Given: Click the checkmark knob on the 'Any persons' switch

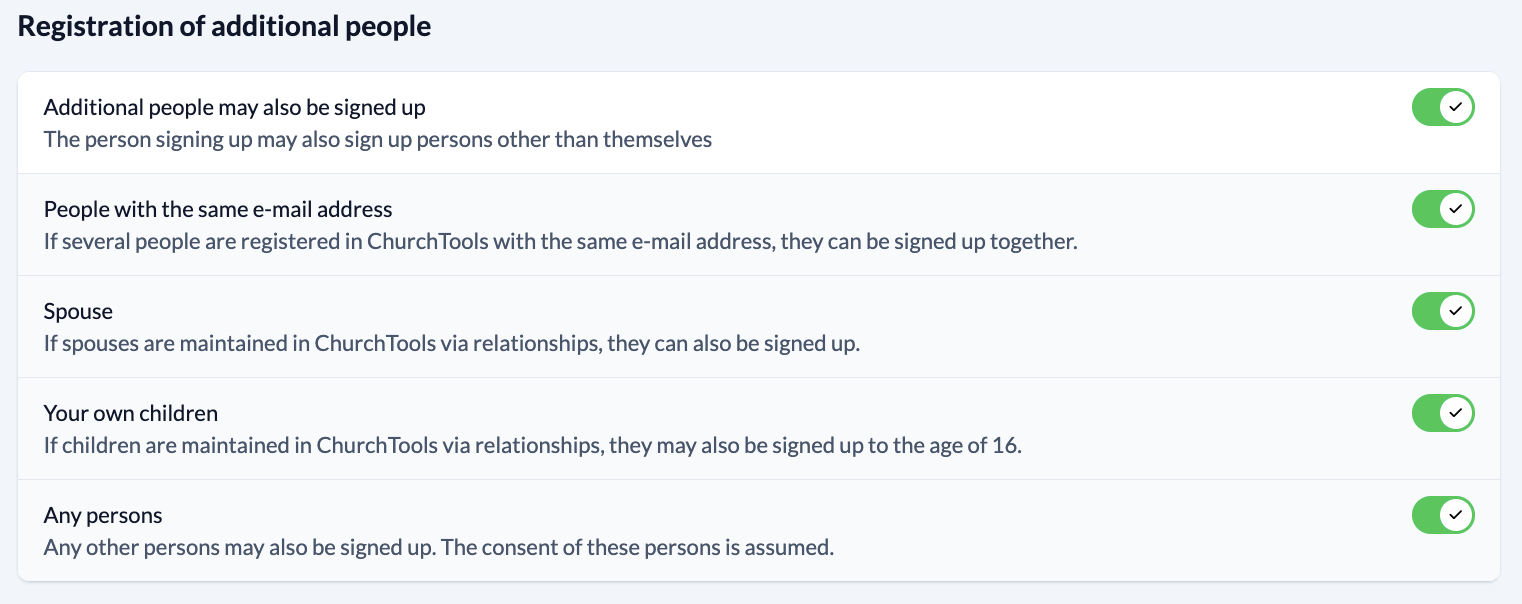Looking at the screenshot, I should coord(1456,515).
